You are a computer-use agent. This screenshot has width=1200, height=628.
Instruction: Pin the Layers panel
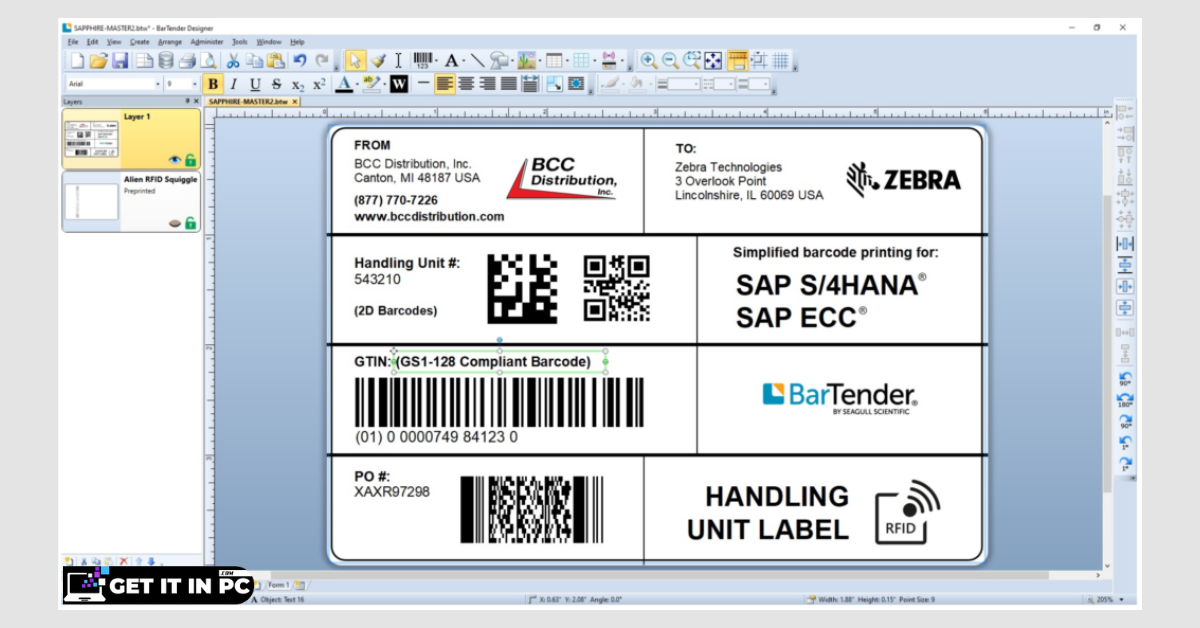pyautogui.click(x=187, y=101)
